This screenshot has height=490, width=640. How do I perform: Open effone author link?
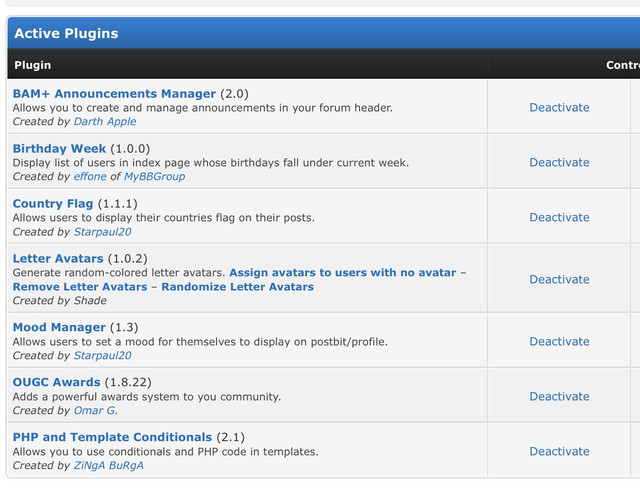point(90,176)
